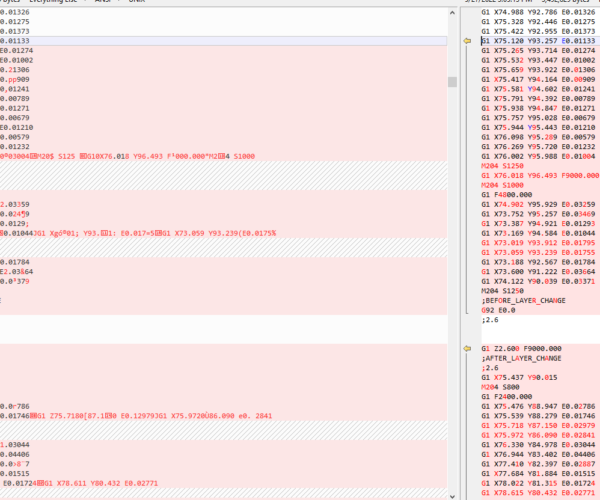The width and height of the screenshot is (600, 500).
Task: Click copy-to-left arrow beside G1 Z2.600 line
Action: (467, 347)
